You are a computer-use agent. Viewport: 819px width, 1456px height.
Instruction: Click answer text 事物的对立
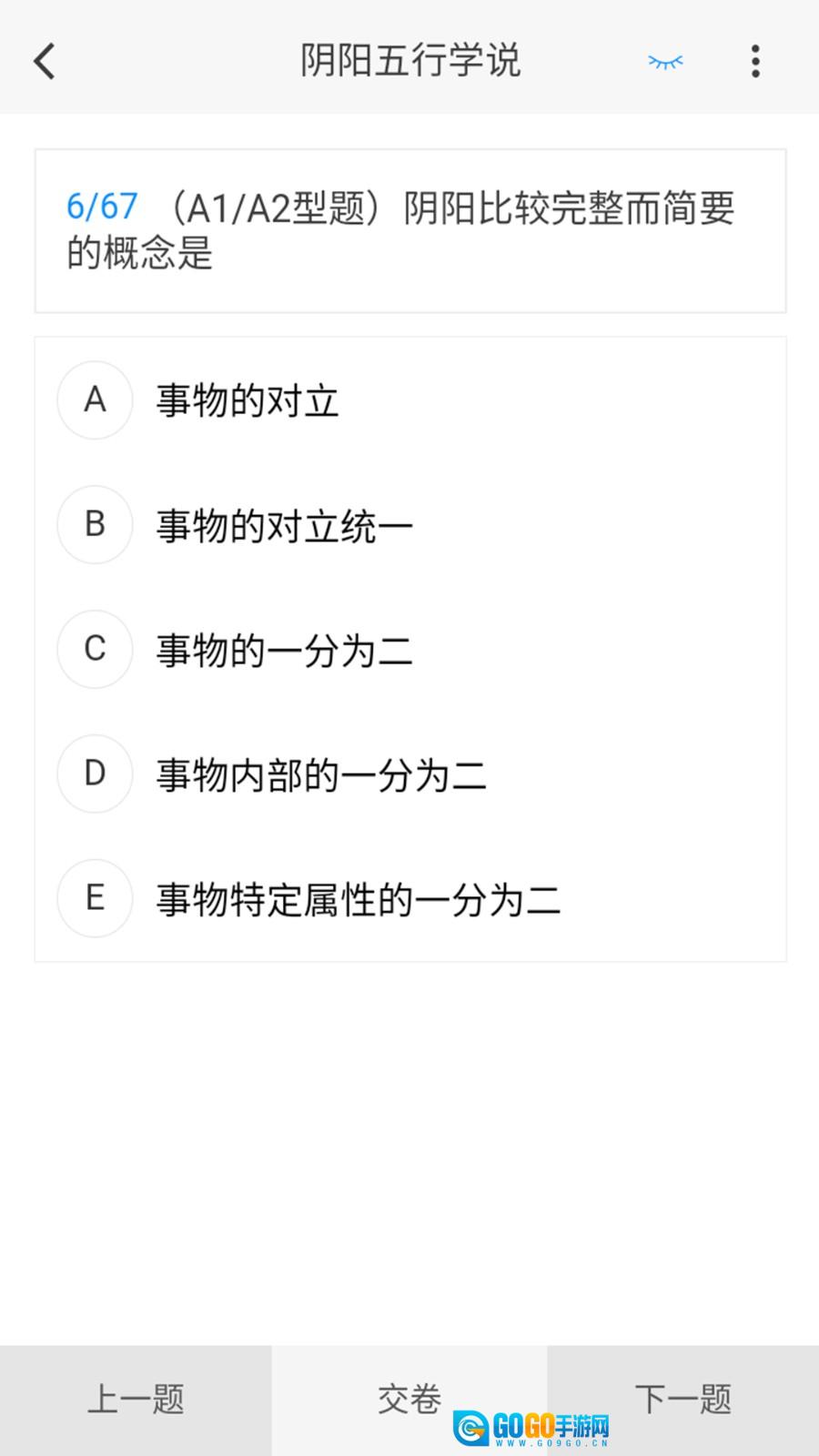tap(248, 402)
